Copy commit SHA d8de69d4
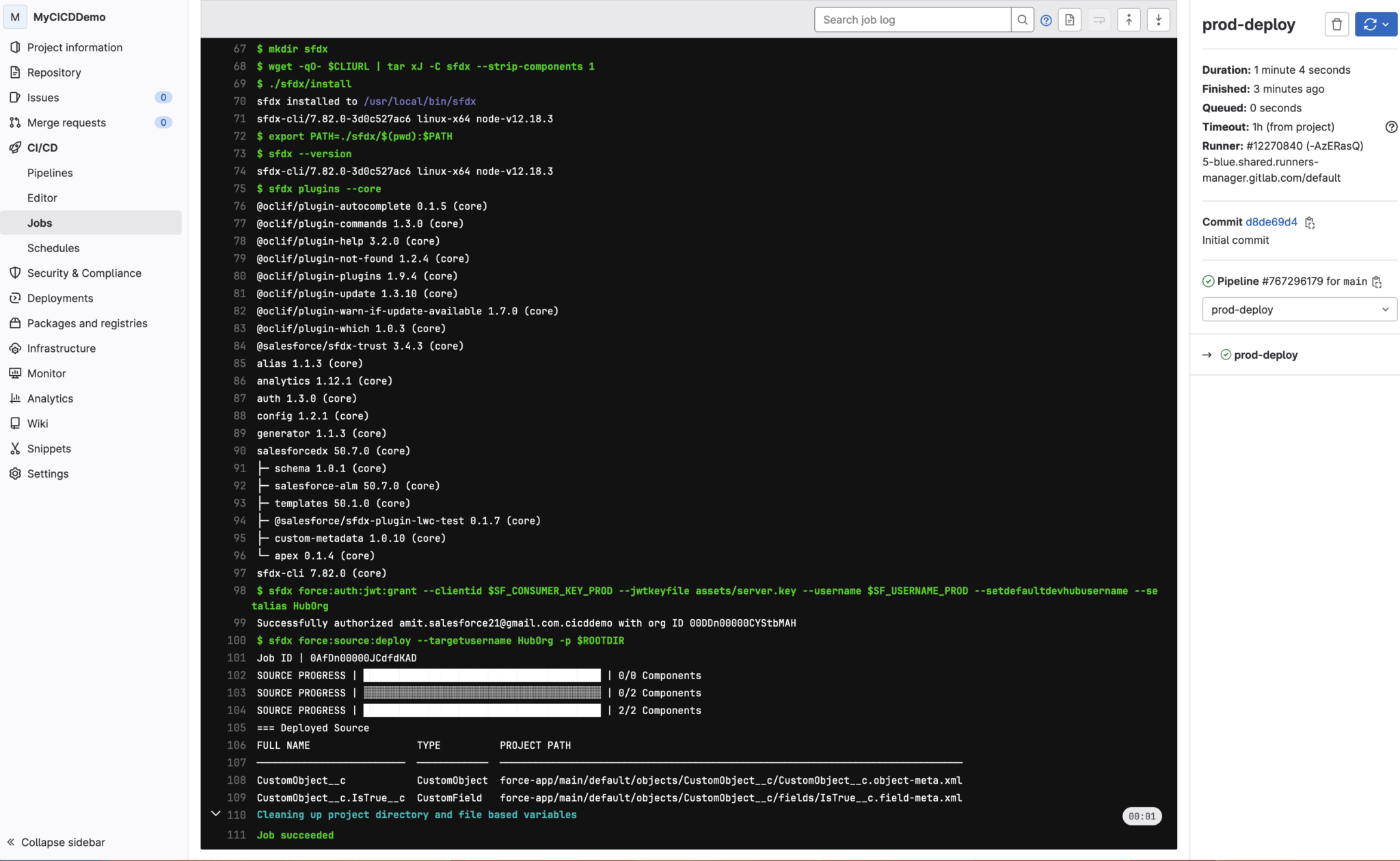This screenshot has width=1400, height=861. 1310,222
